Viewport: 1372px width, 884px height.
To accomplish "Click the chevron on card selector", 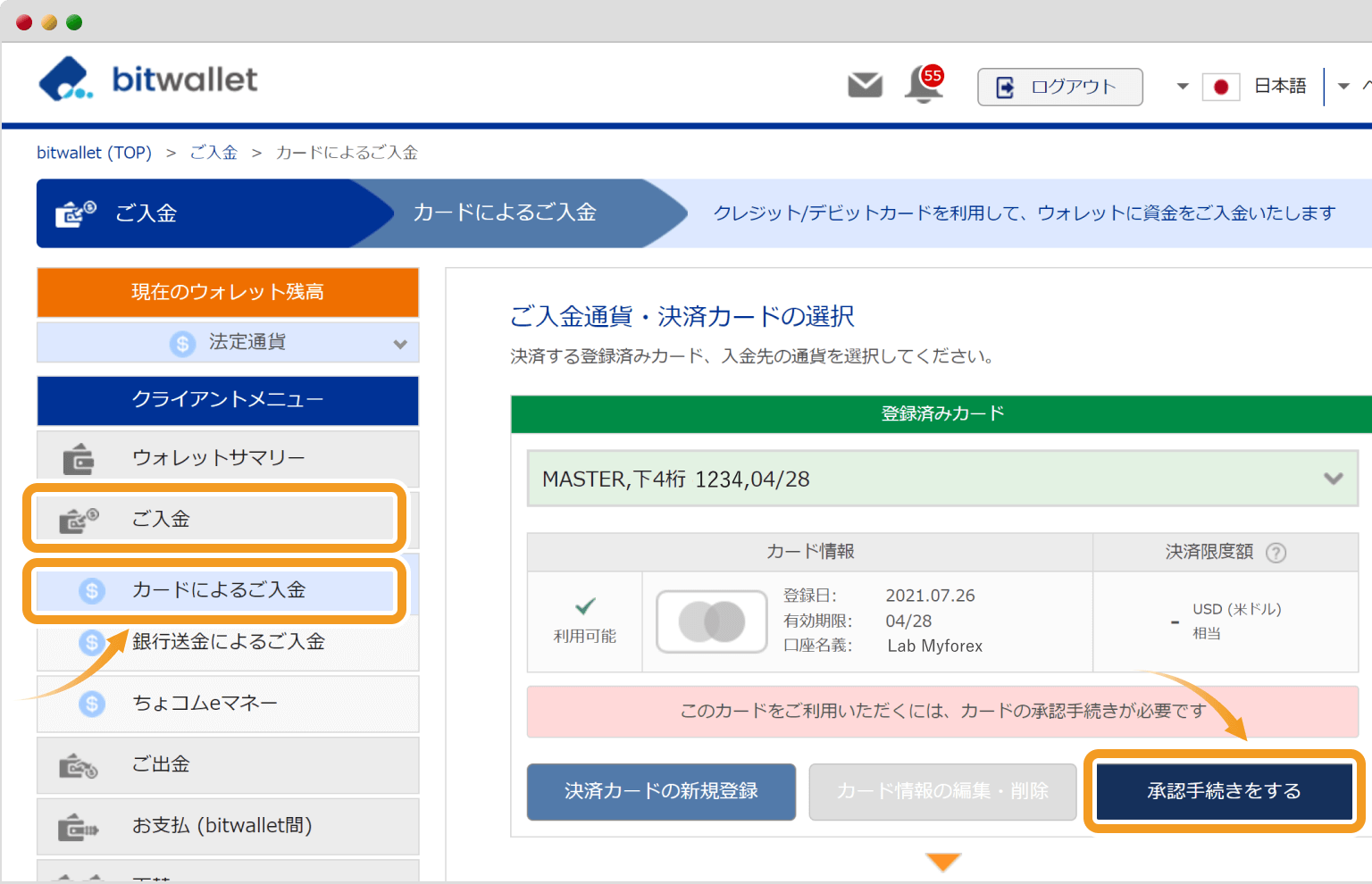I will 1334,479.
